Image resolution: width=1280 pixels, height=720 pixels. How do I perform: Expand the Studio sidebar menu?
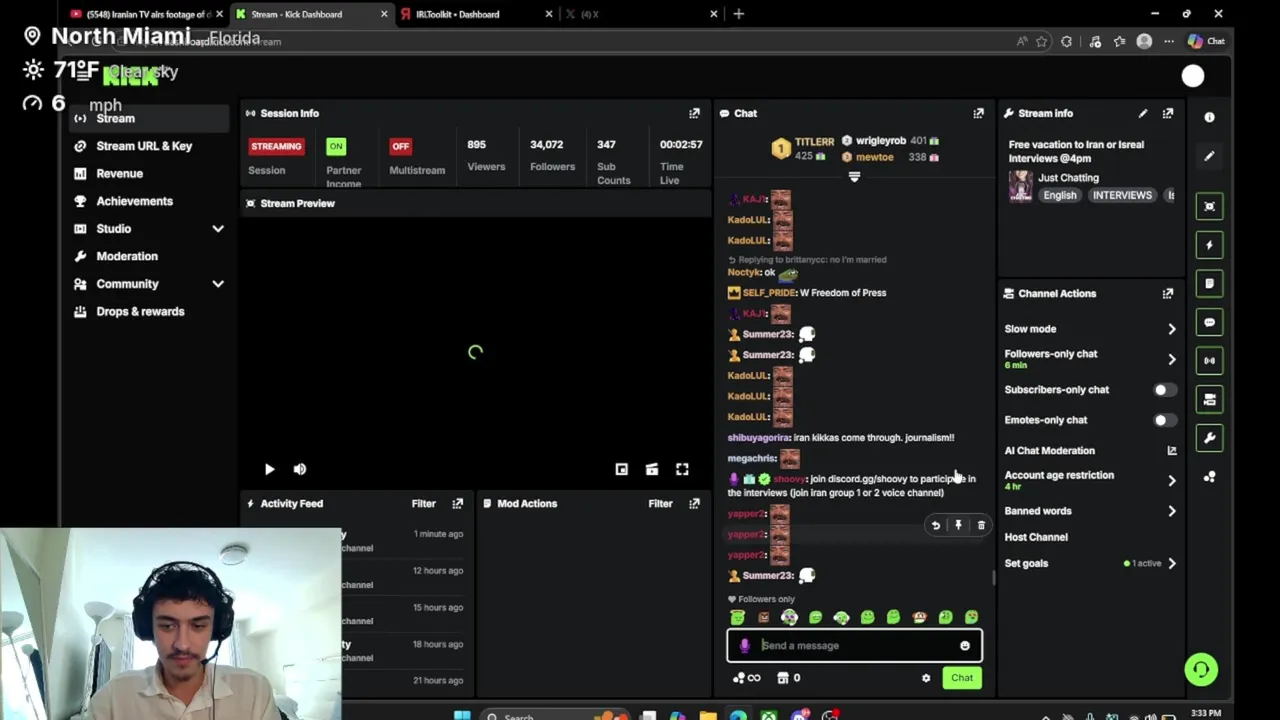pyautogui.click(x=218, y=229)
